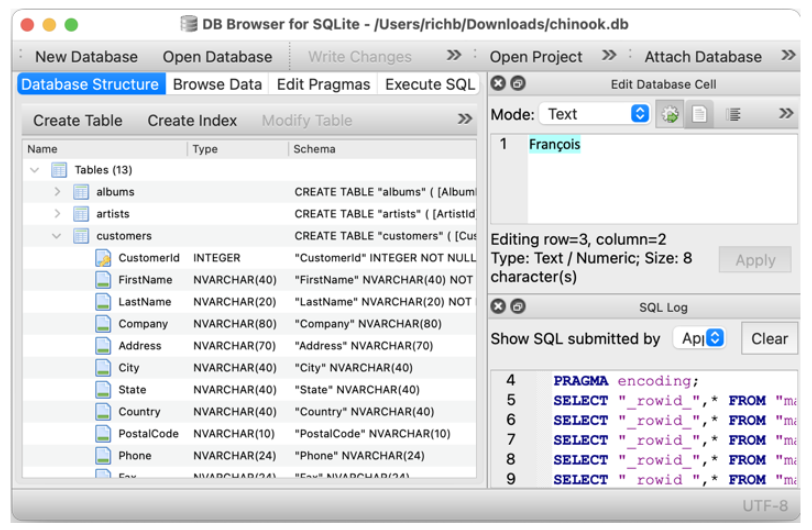
Task: Open the Mode dropdown set to Text
Action: pos(595,114)
